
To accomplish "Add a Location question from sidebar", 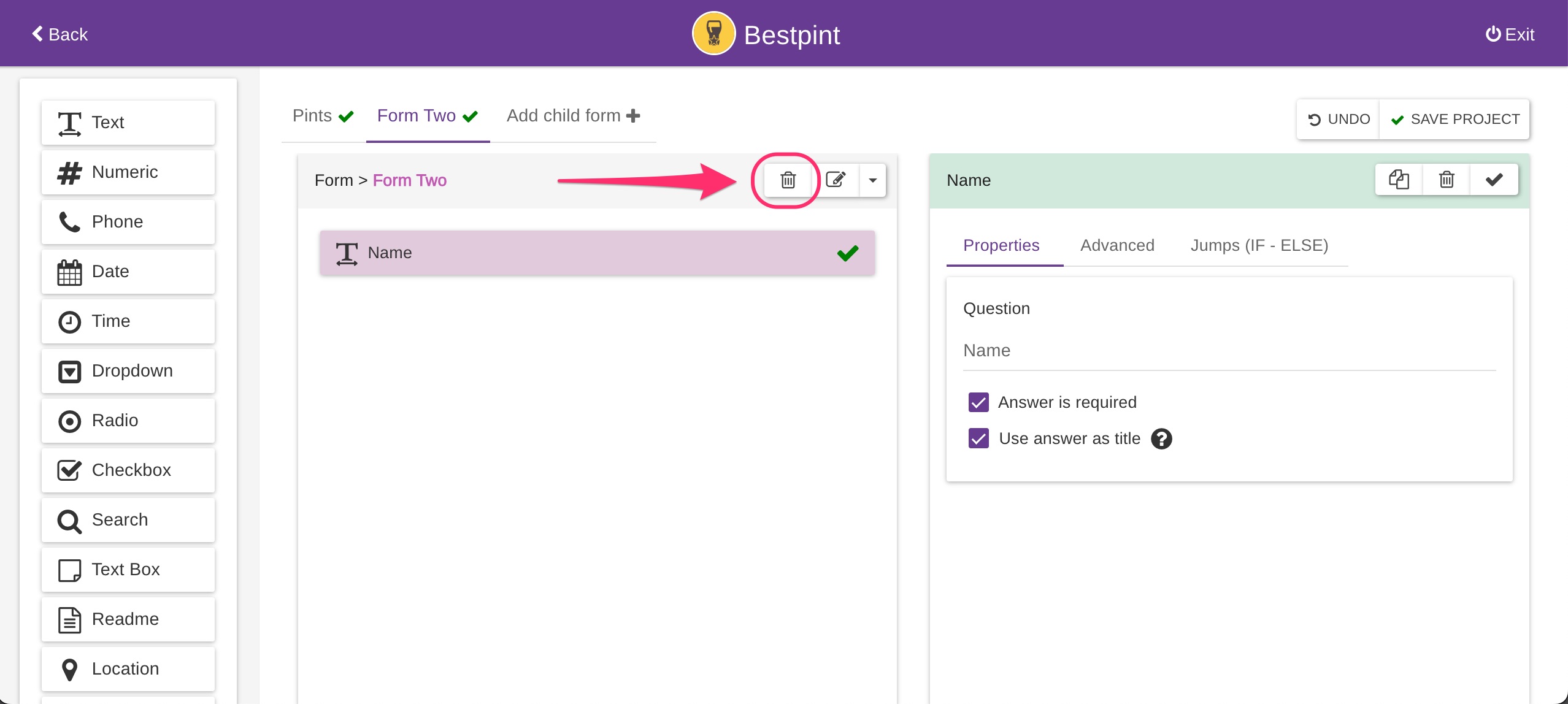I will tap(128, 668).
